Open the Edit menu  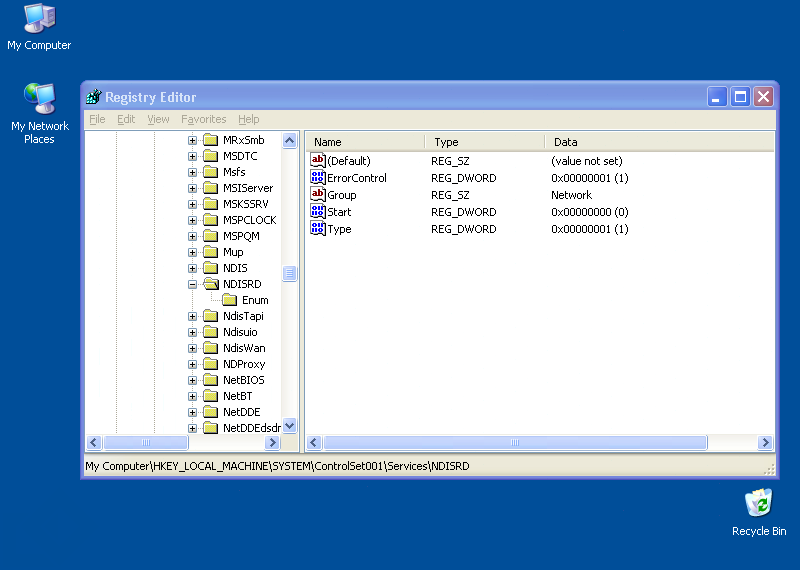[126, 119]
